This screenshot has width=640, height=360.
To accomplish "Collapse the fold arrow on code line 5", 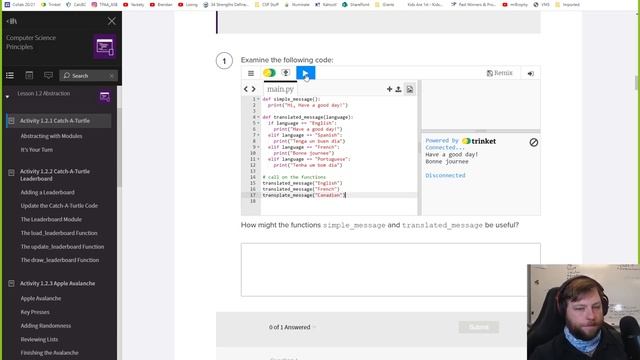I will pos(258,123).
